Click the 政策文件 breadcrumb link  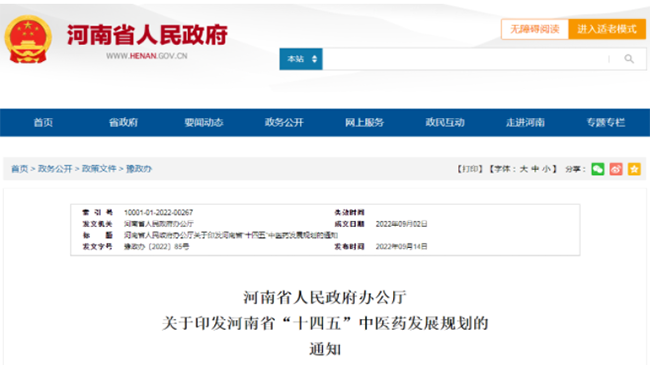pos(99,169)
